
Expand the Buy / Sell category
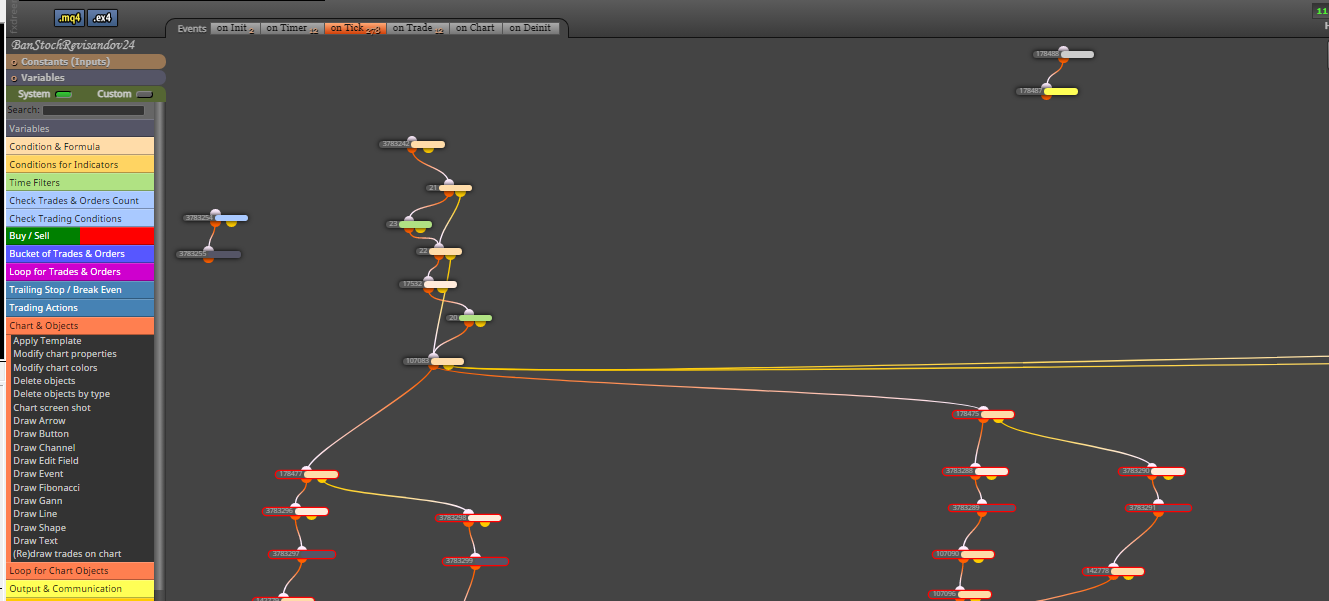click(80, 236)
